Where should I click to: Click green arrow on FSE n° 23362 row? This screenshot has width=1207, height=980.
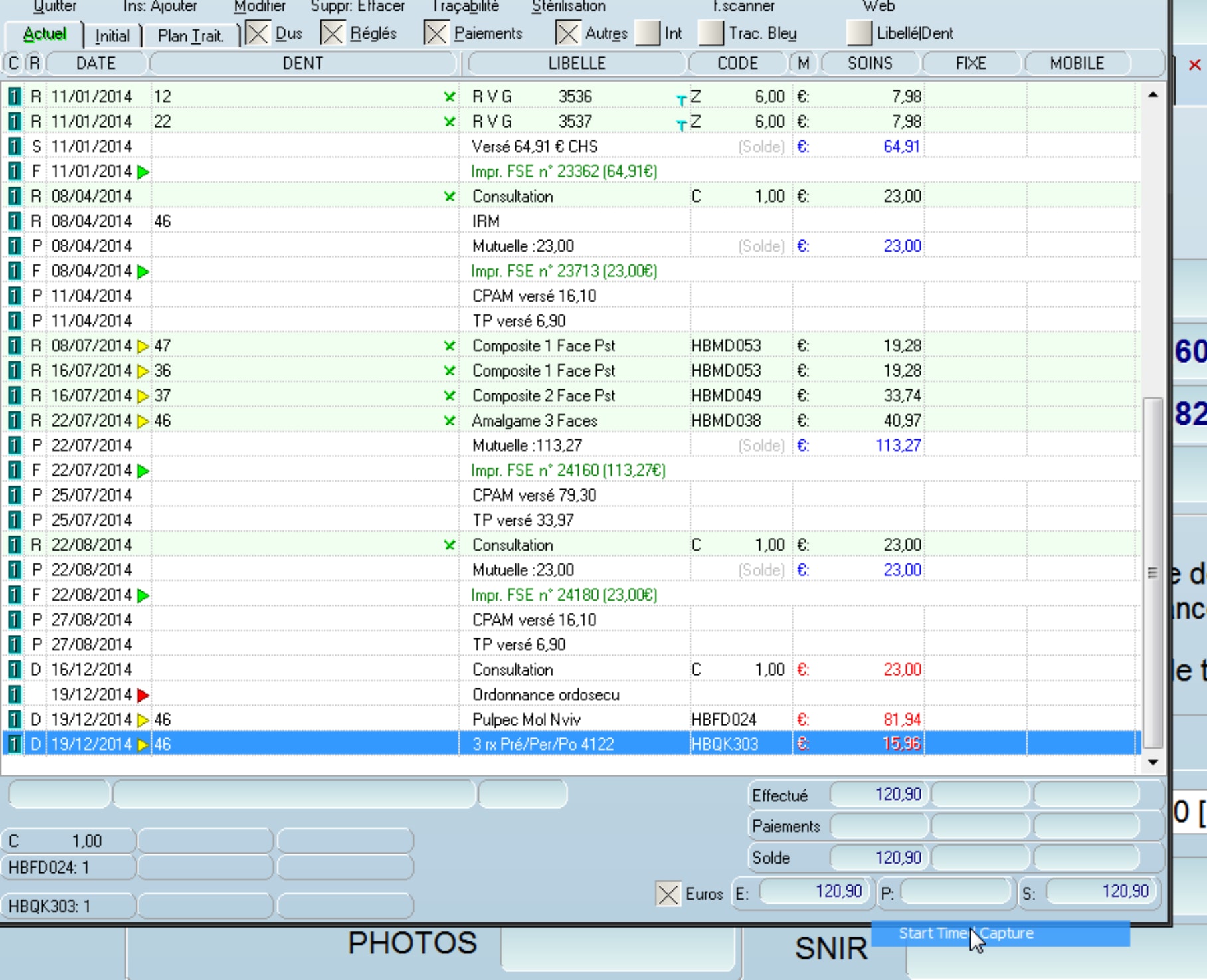[142, 172]
